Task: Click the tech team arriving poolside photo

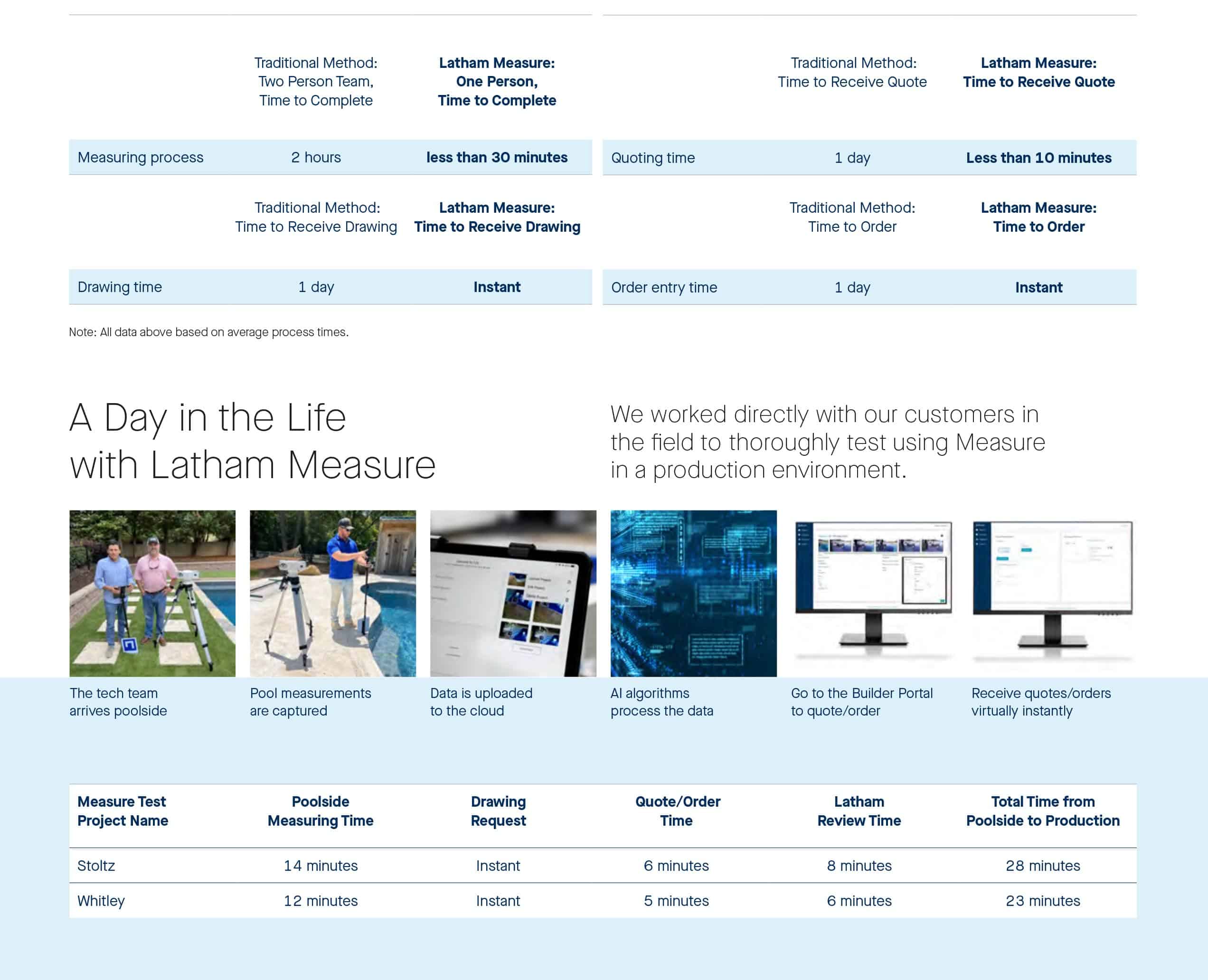Action: (152, 593)
